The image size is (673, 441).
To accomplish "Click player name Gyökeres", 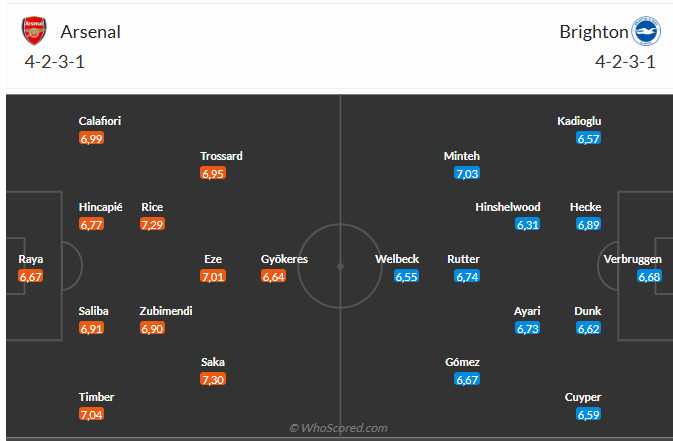I will [x=284, y=259].
